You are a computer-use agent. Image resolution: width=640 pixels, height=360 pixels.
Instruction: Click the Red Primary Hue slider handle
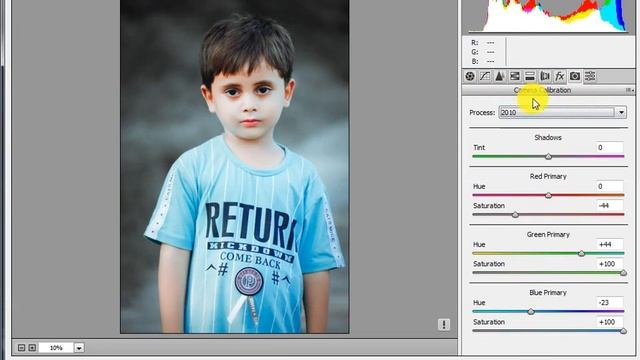(x=549, y=196)
